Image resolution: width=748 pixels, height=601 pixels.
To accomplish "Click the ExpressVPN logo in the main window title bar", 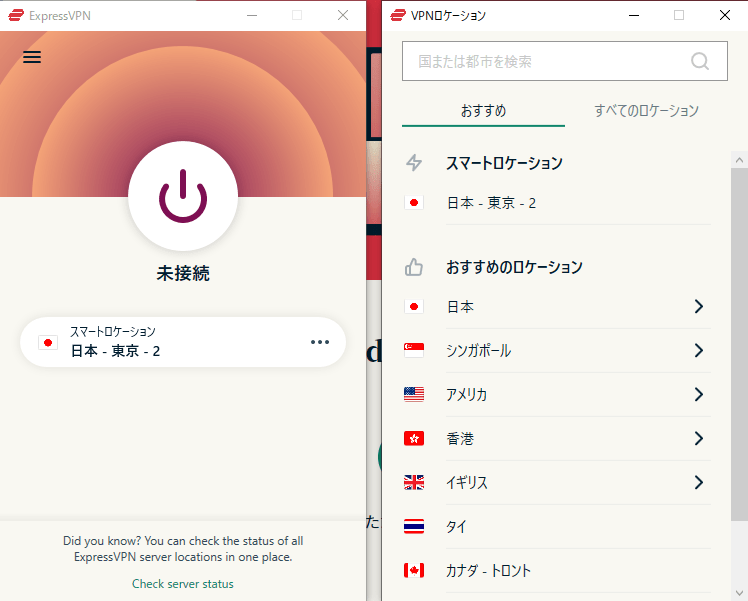I will coord(16,15).
